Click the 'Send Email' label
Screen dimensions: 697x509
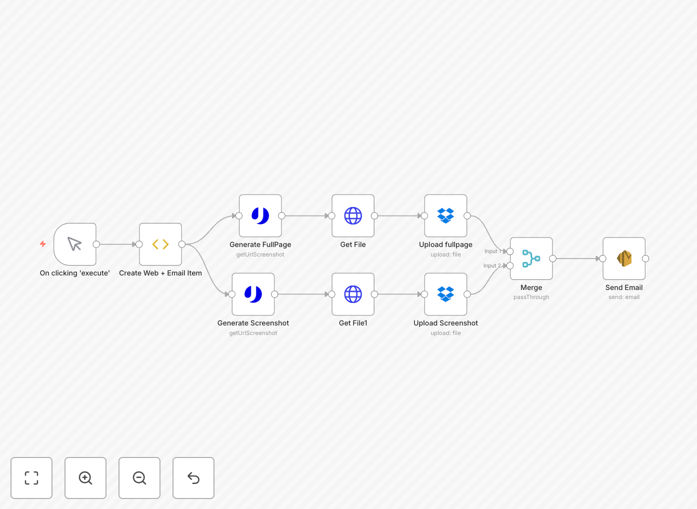pos(624,288)
